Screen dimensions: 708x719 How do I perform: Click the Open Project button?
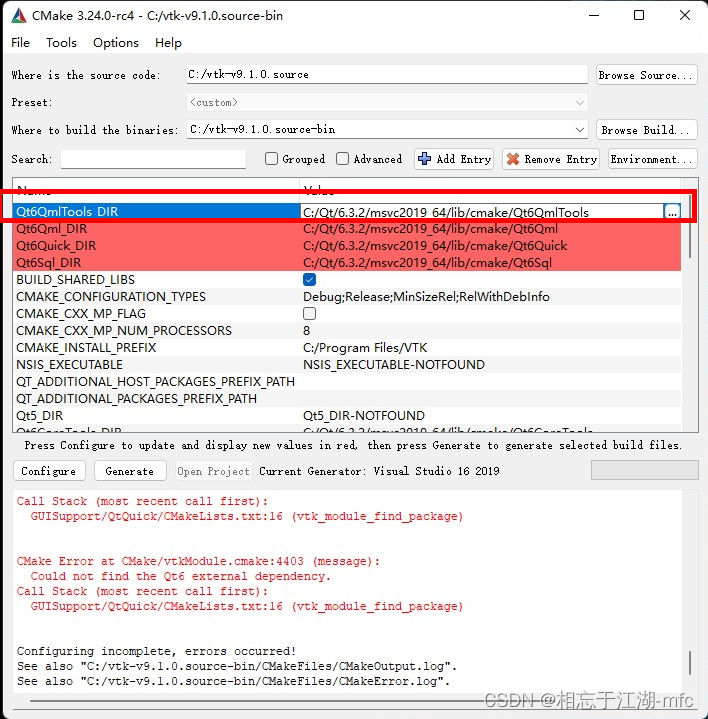point(214,471)
